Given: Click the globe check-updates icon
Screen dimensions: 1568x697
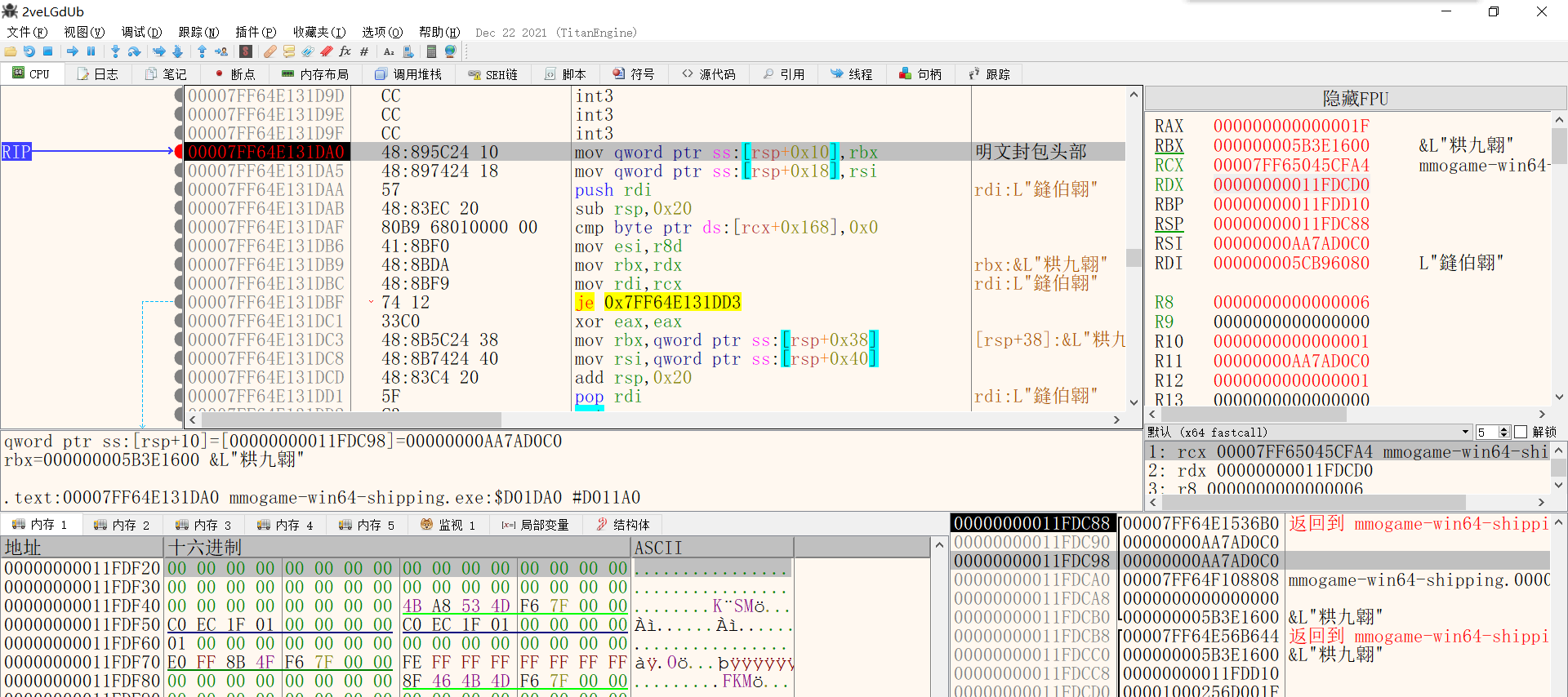Looking at the screenshot, I should (450, 51).
